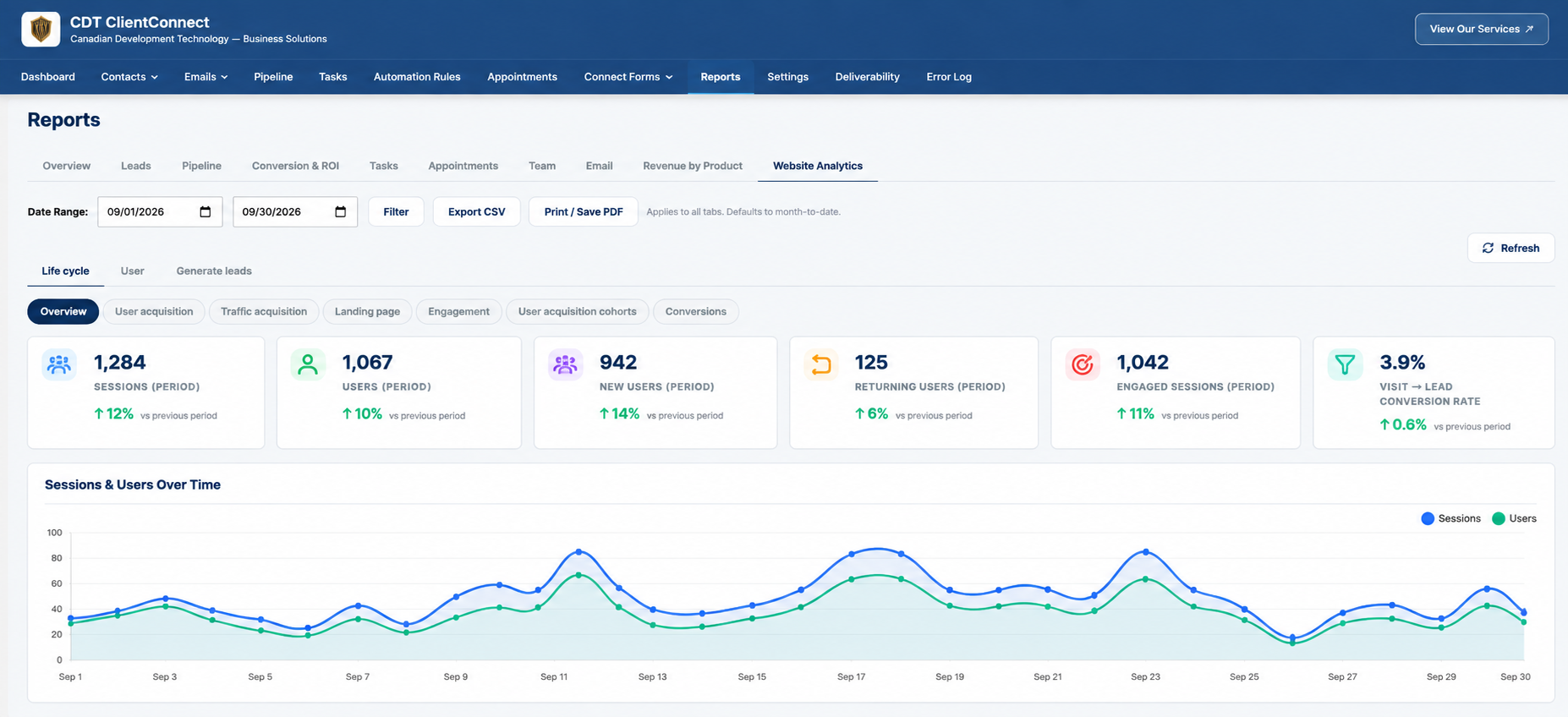The height and width of the screenshot is (717, 1568).
Task: Select the User acquisition cohorts pill
Action: tap(577, 312)
